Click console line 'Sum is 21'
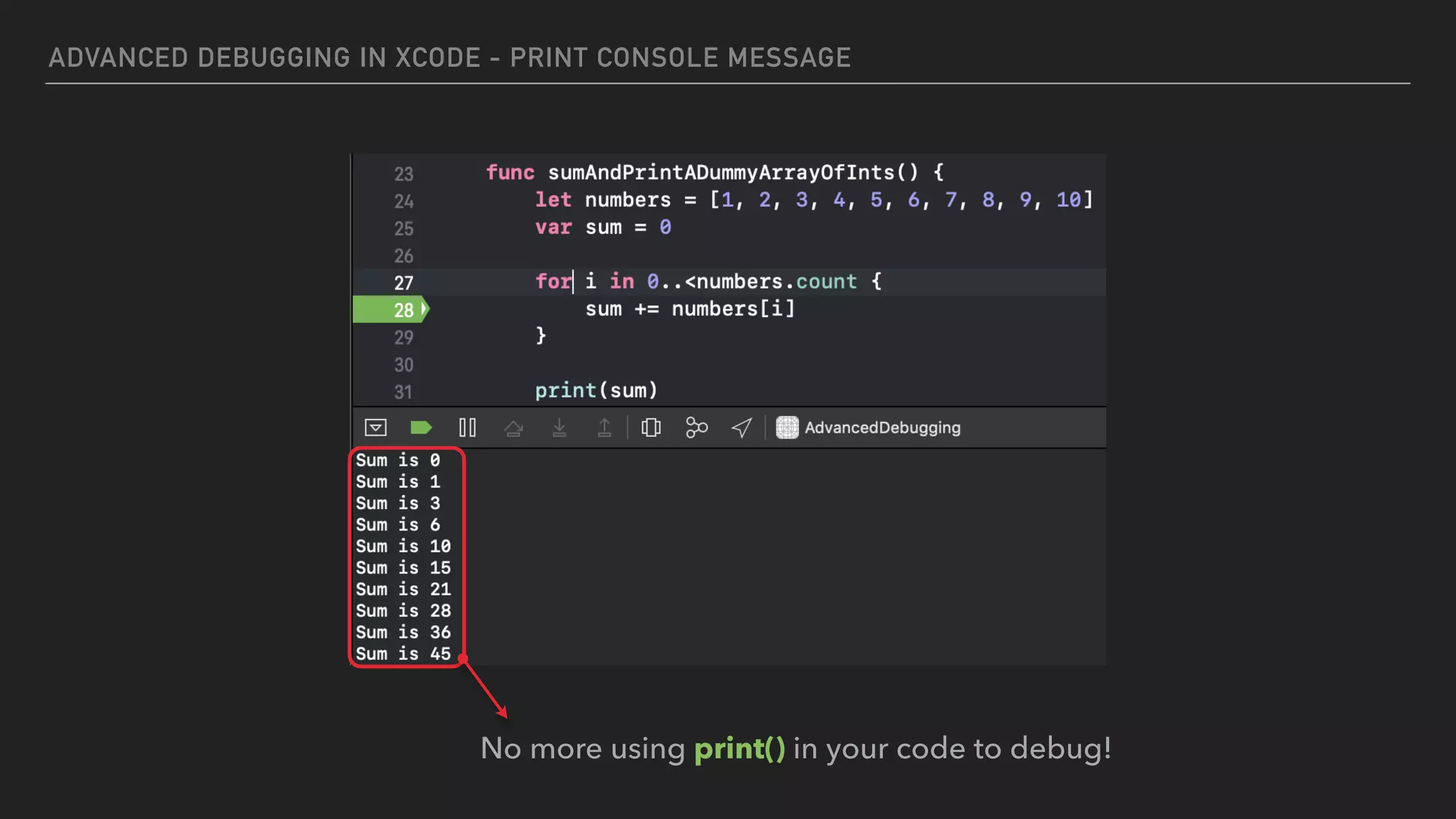This screenshot has width=1456, height=819. pyautogui.click(x=403, y=589)
